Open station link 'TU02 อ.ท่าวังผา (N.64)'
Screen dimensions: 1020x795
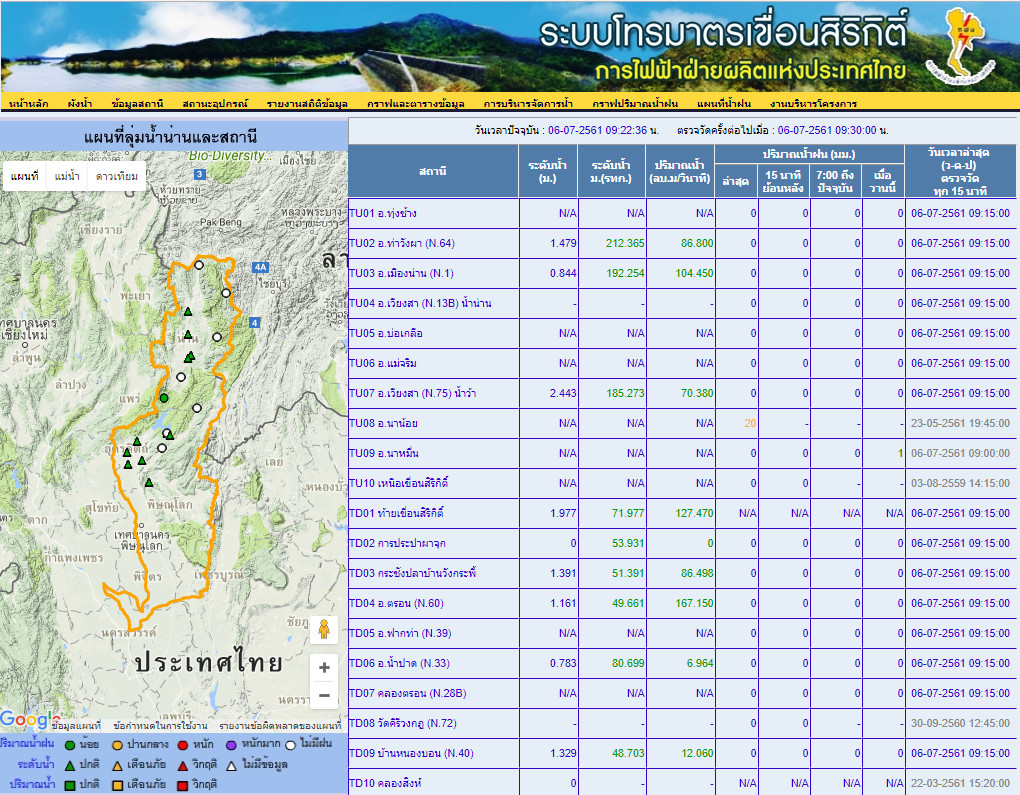point(402,243)
